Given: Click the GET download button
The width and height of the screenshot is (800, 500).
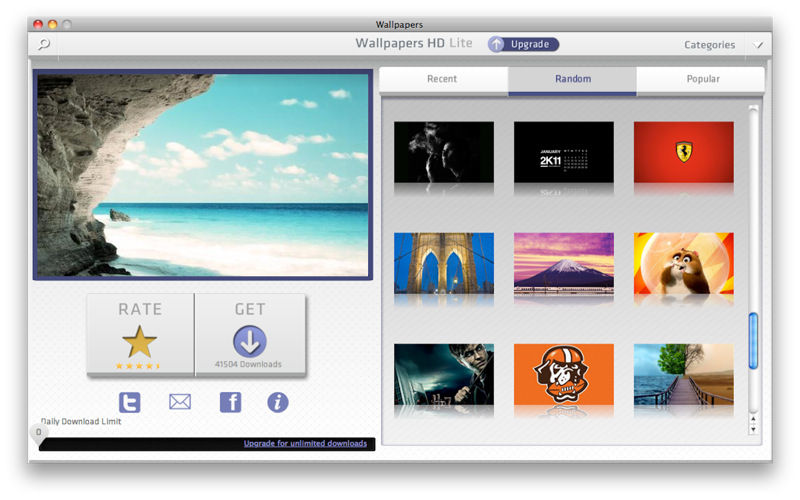Looking at the screenshot, I should tap(250, 335).
